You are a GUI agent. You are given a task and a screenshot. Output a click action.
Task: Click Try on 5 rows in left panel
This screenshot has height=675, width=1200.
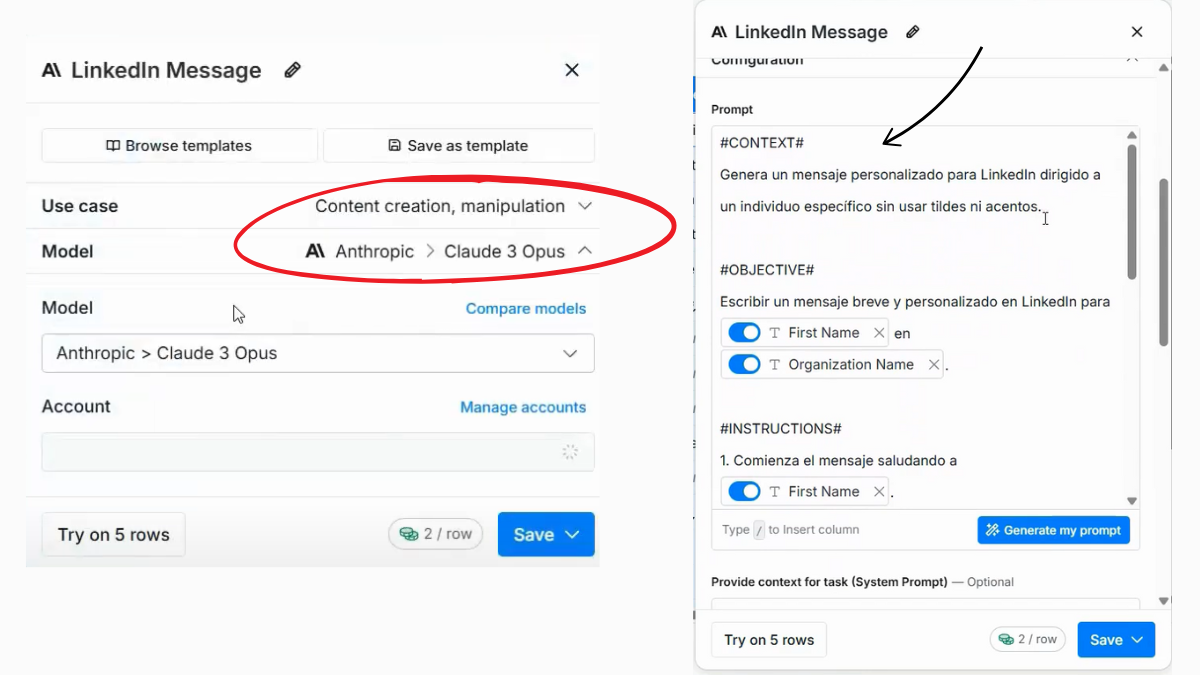(114, 534)
